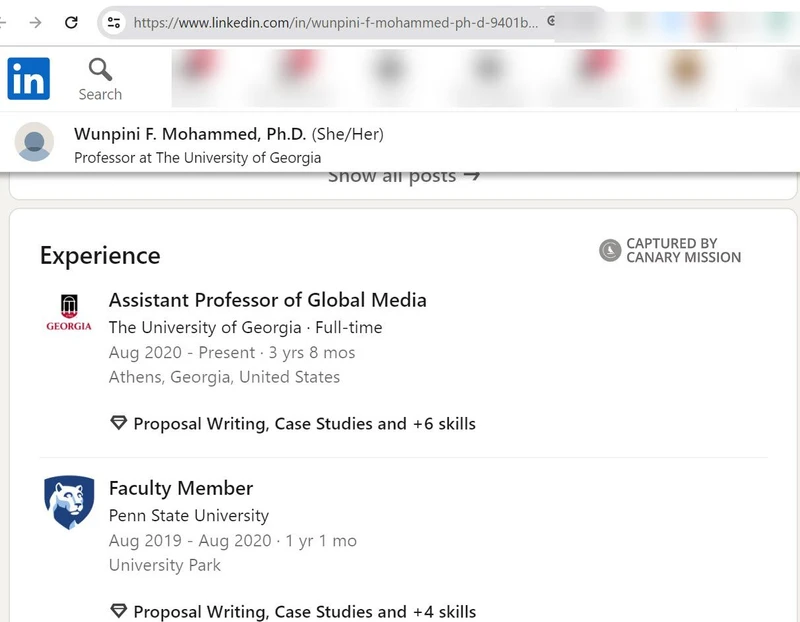Click the skills diamond icon under Assistant Professor
The image size is (800, 622).
(120, 423)
